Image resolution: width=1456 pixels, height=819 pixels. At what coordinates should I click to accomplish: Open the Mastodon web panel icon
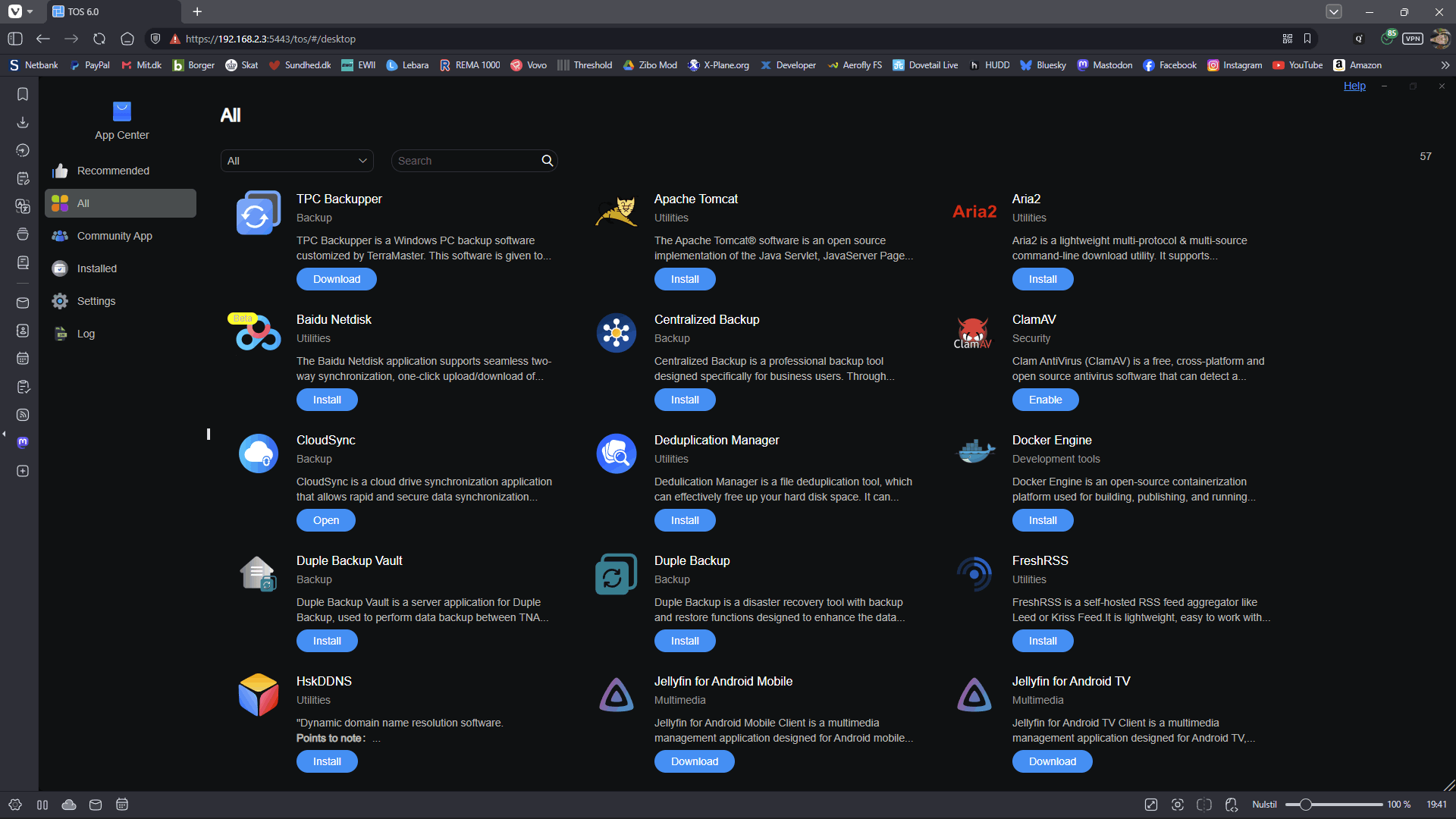pos(23,443)
